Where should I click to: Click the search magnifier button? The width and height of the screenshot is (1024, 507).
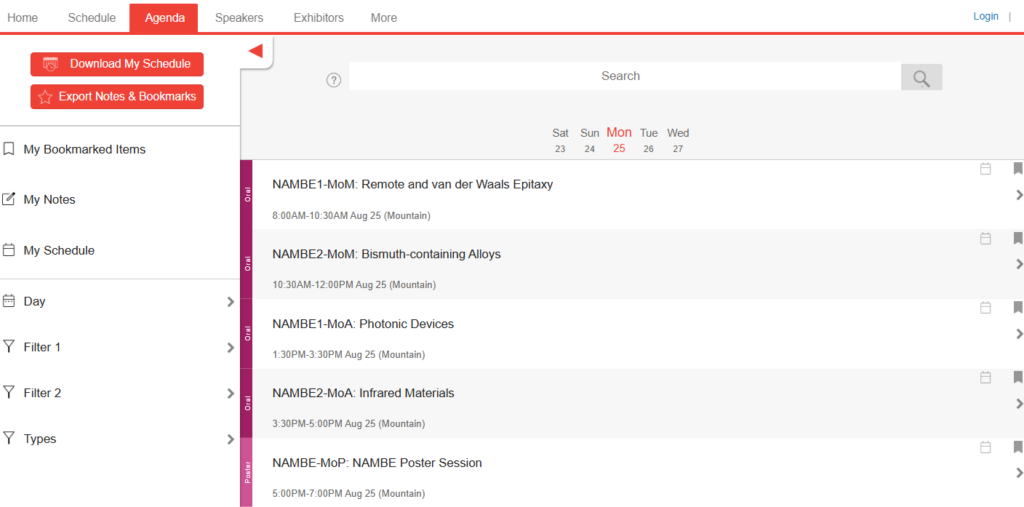click(x=921, y=77)
